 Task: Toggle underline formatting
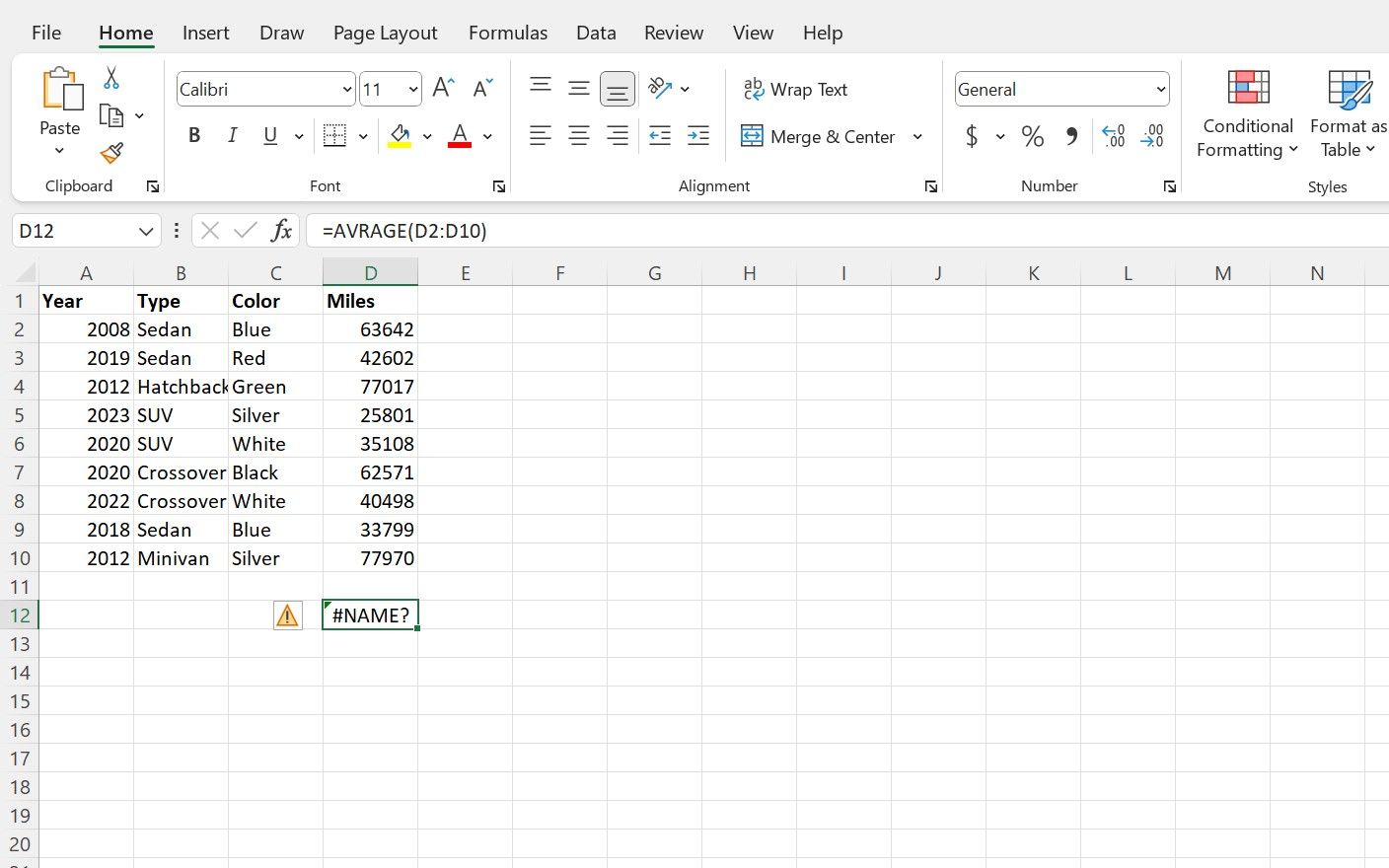(x=268, y=135)
